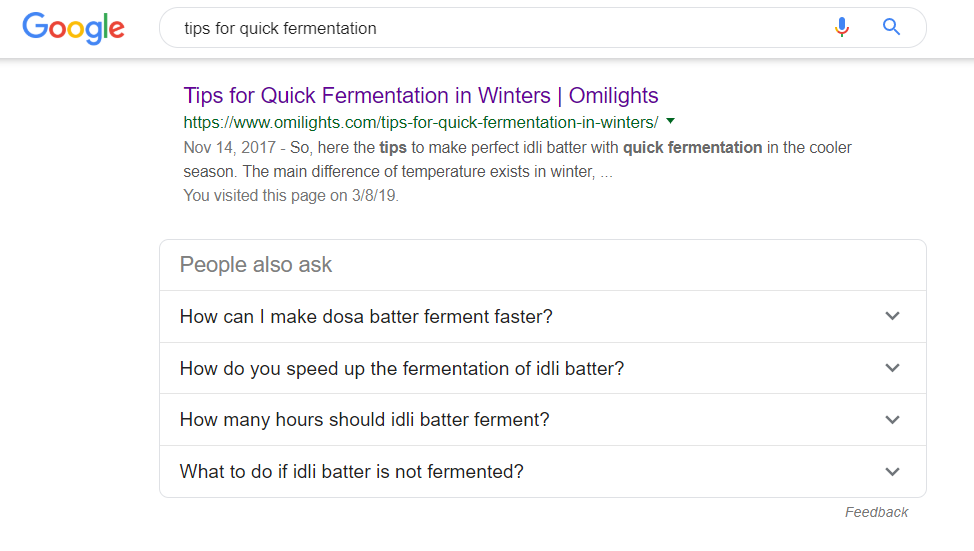Click the chevron for the not fermented question

click(x=893, y=472)
